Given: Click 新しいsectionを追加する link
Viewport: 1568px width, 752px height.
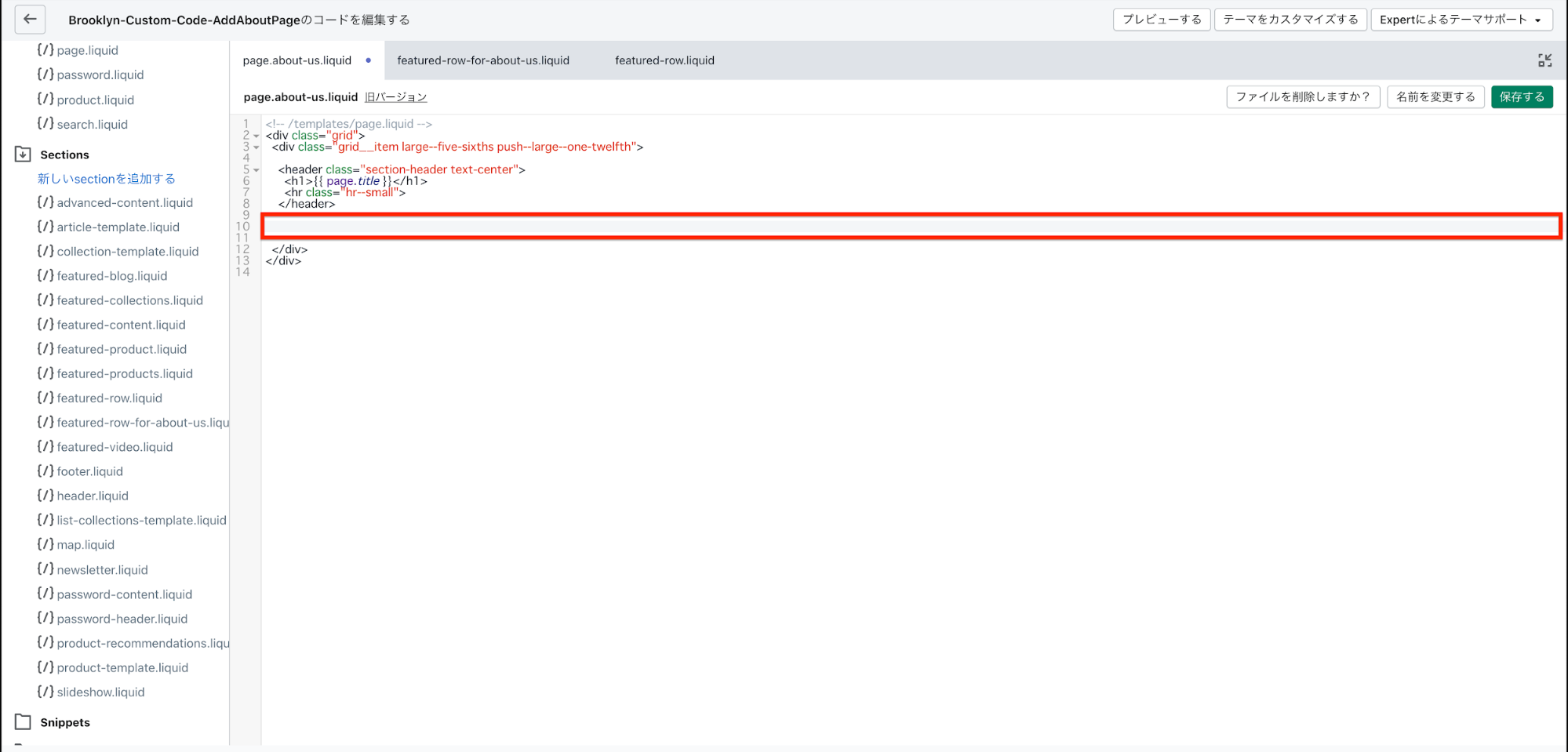Looking at the screenshot, I should [x=107, y=179].
